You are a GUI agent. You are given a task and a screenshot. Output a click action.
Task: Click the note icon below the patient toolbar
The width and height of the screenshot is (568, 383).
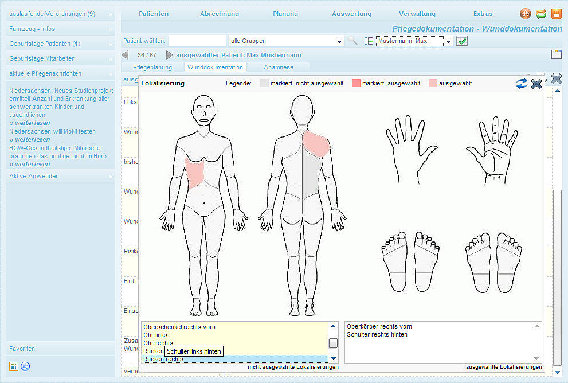click(x=556, y=54)
